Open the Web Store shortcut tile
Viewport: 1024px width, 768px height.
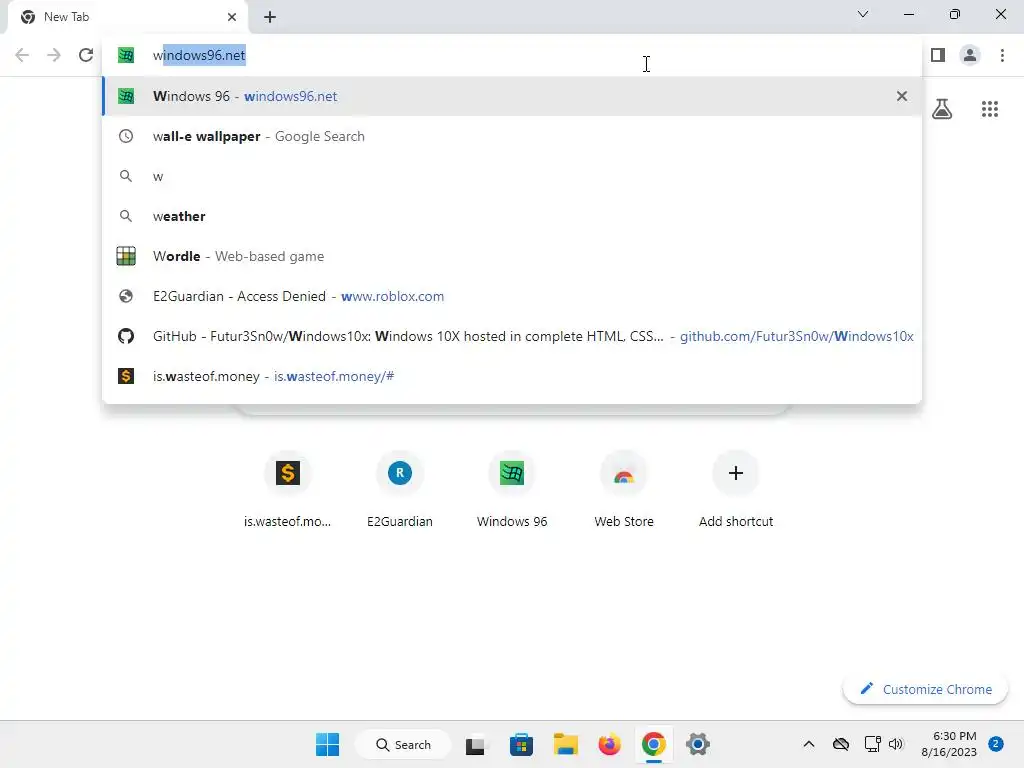624,488
